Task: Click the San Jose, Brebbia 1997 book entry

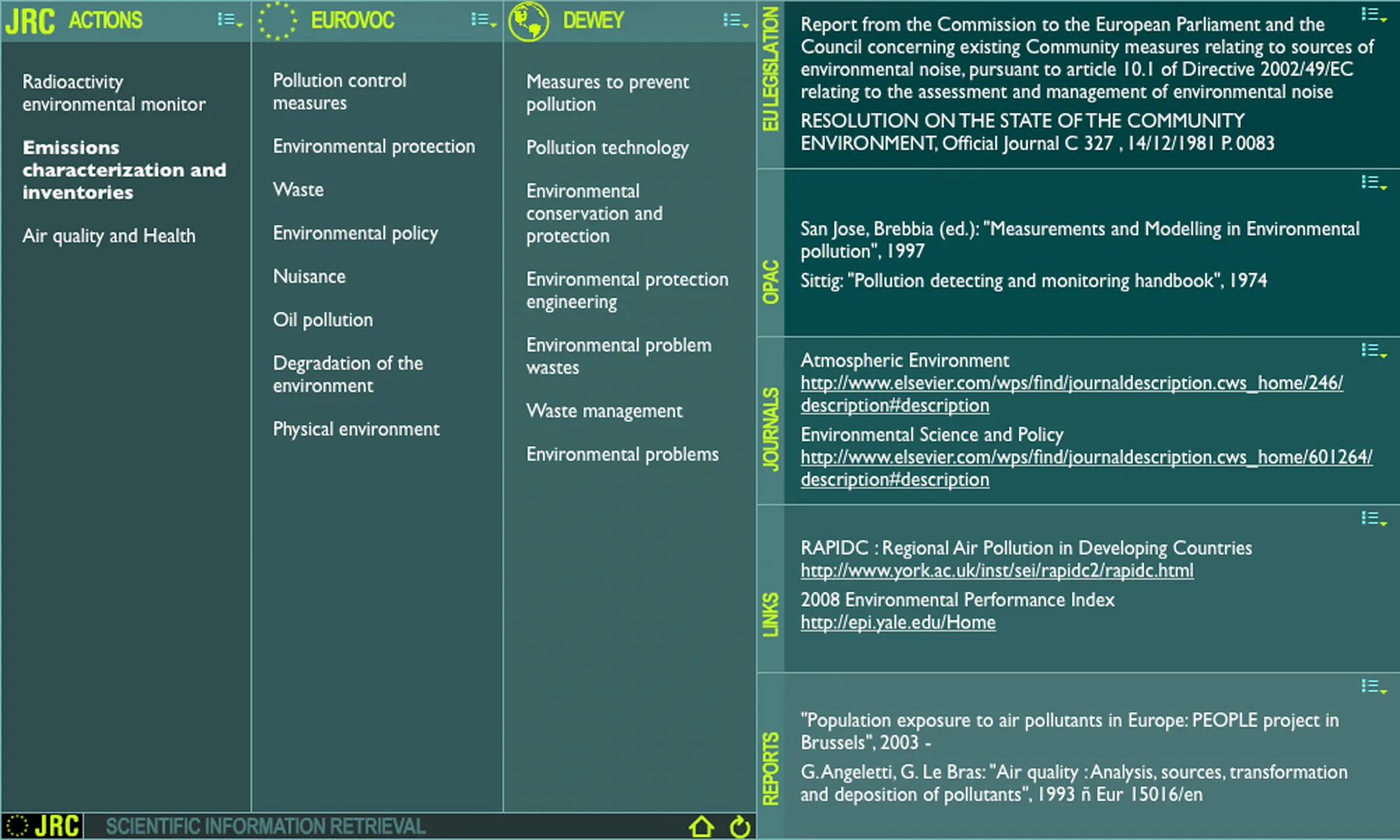Action: coord(1079,240)
